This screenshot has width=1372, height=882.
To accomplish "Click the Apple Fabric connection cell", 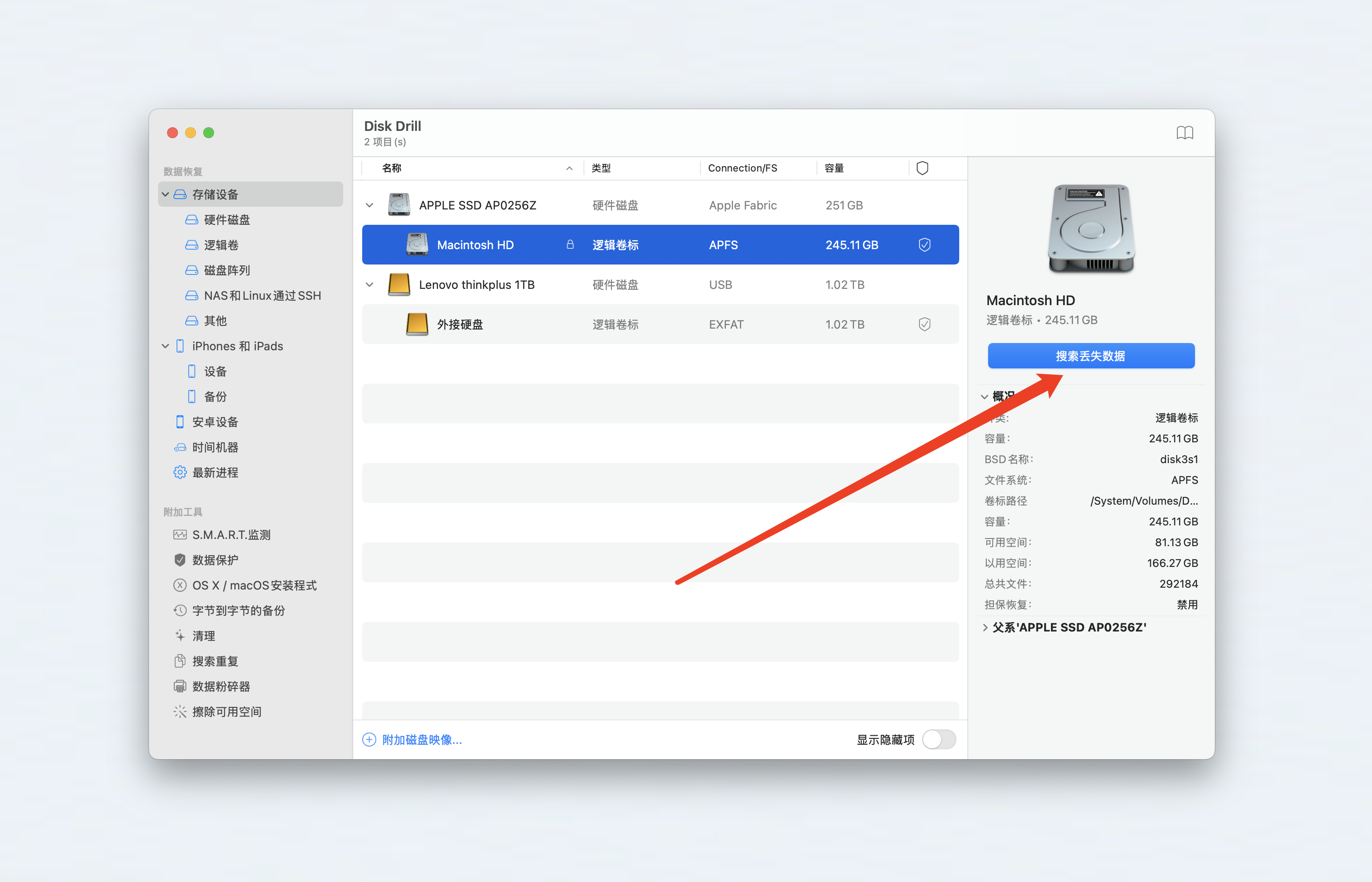I will pyautogui.click(x=742, y=205).
